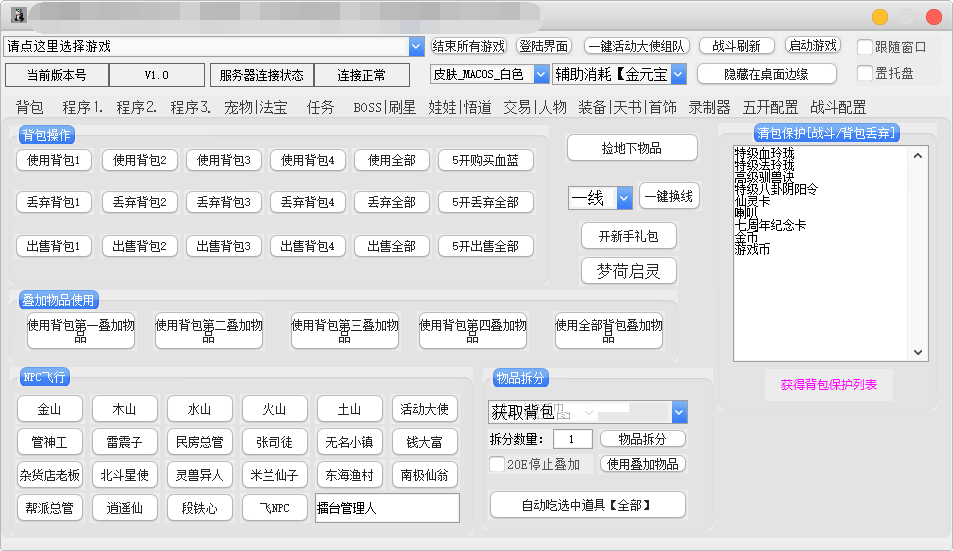Screen dimensions: 953x551
Task: Expand the 皮肤_MACOS_白色 skin dropdown
Action: tap(541, 74)
